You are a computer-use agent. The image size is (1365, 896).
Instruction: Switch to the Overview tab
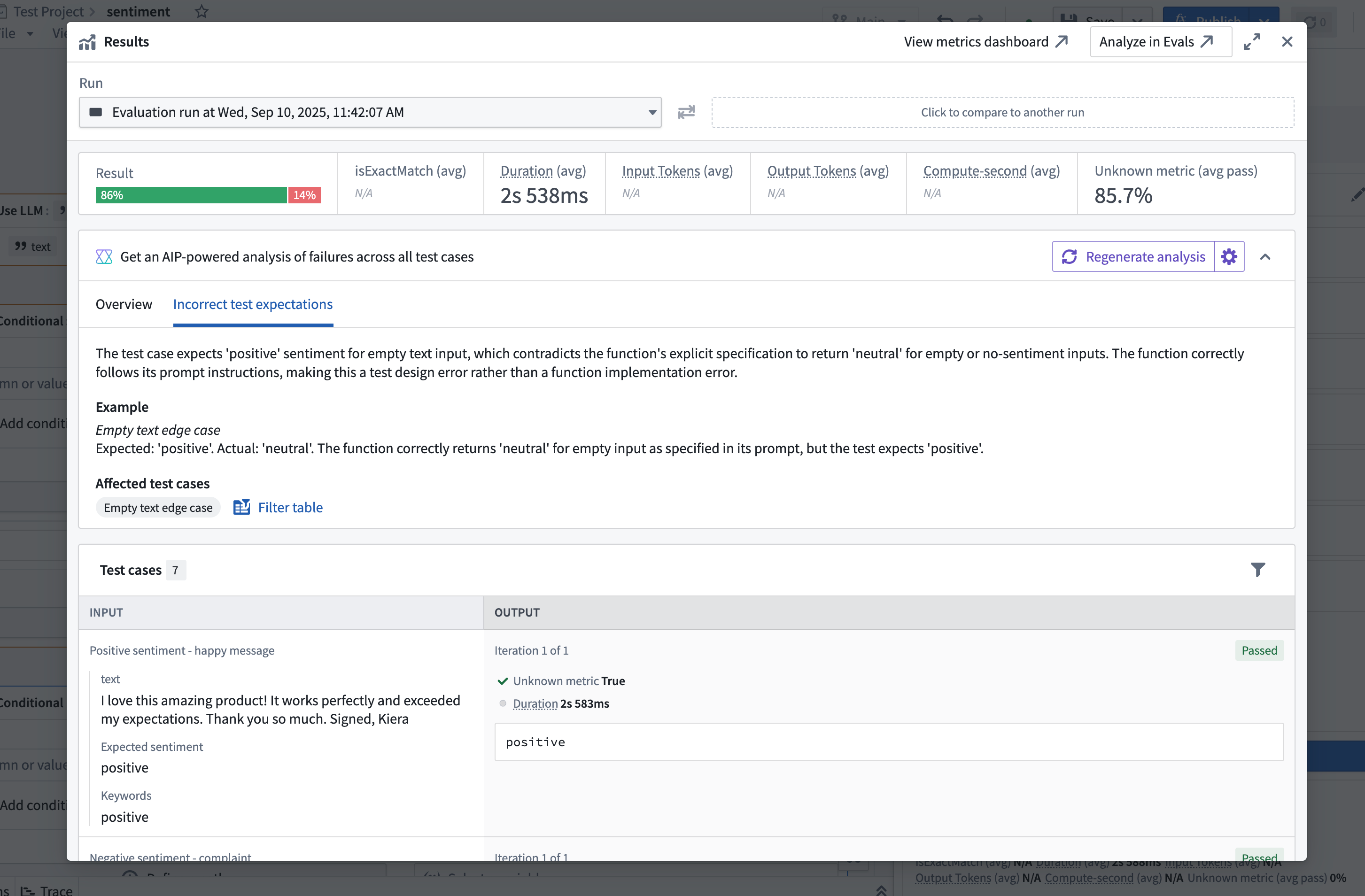click(x=124, y=304)
